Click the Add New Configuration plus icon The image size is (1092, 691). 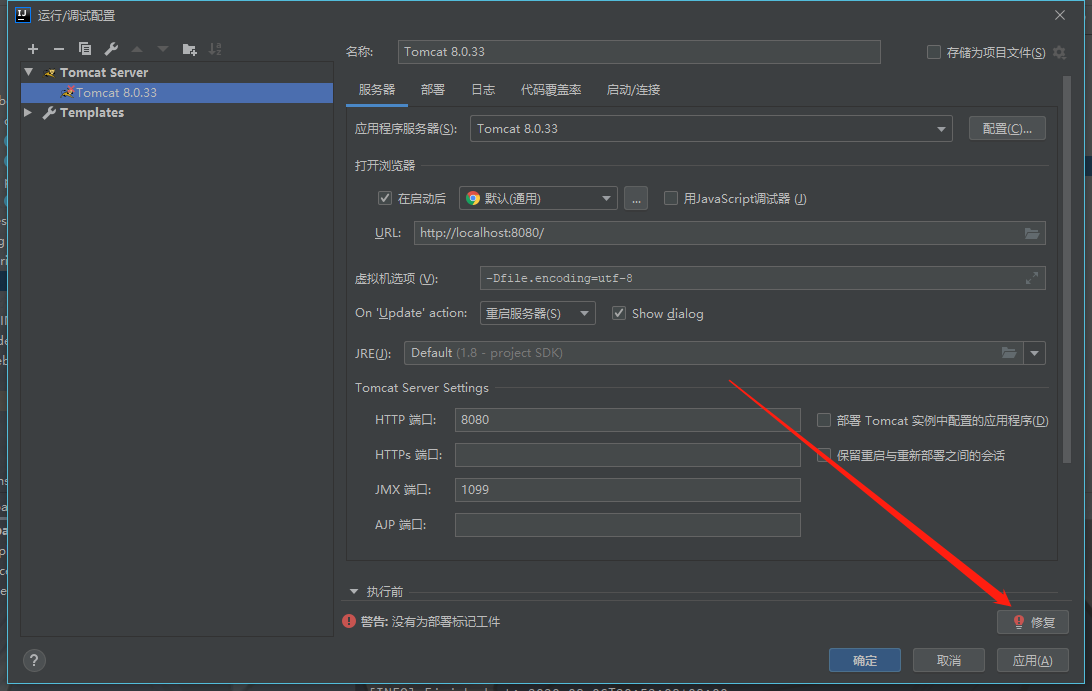click(x=32, y=49)
